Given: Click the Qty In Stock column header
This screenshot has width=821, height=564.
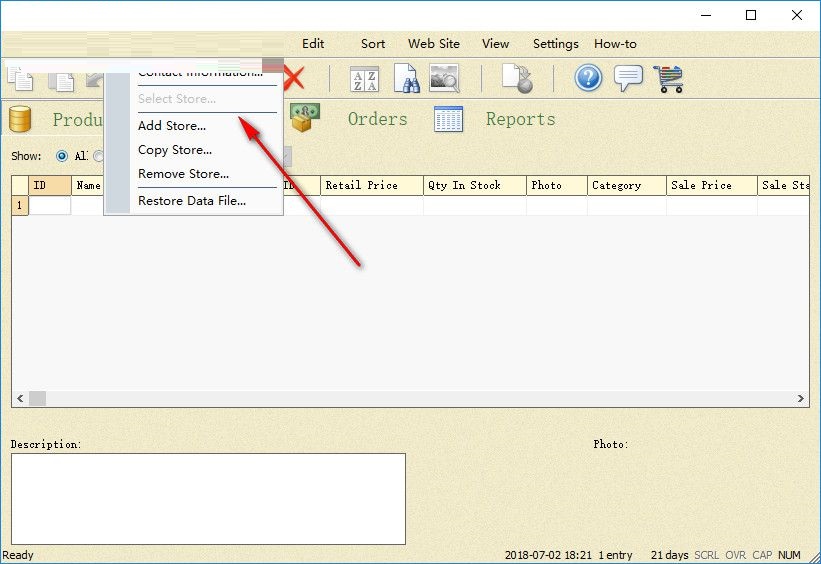Looking at the screenshot, I should coord(474,185).
